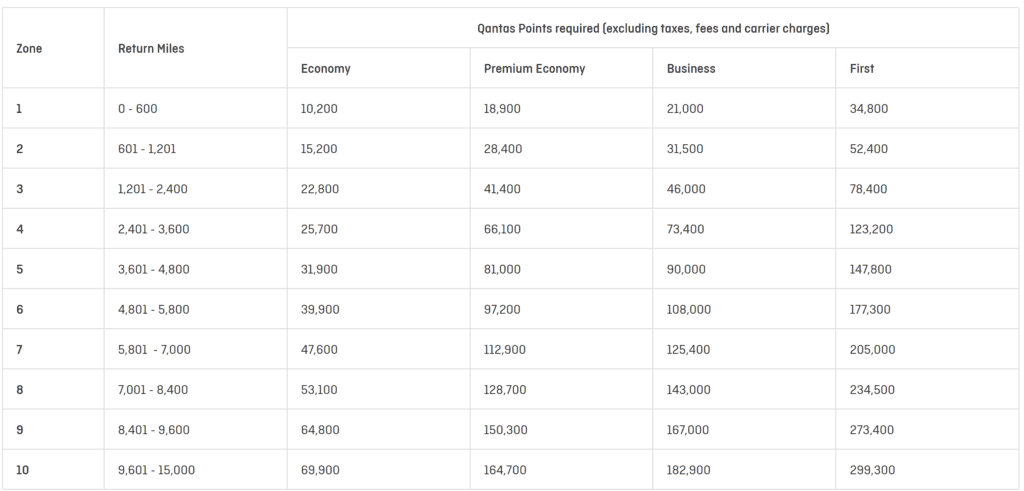Screen dimensions: 1024x491
Task: Click the Zone column header
Action: (x=29, y=48)
